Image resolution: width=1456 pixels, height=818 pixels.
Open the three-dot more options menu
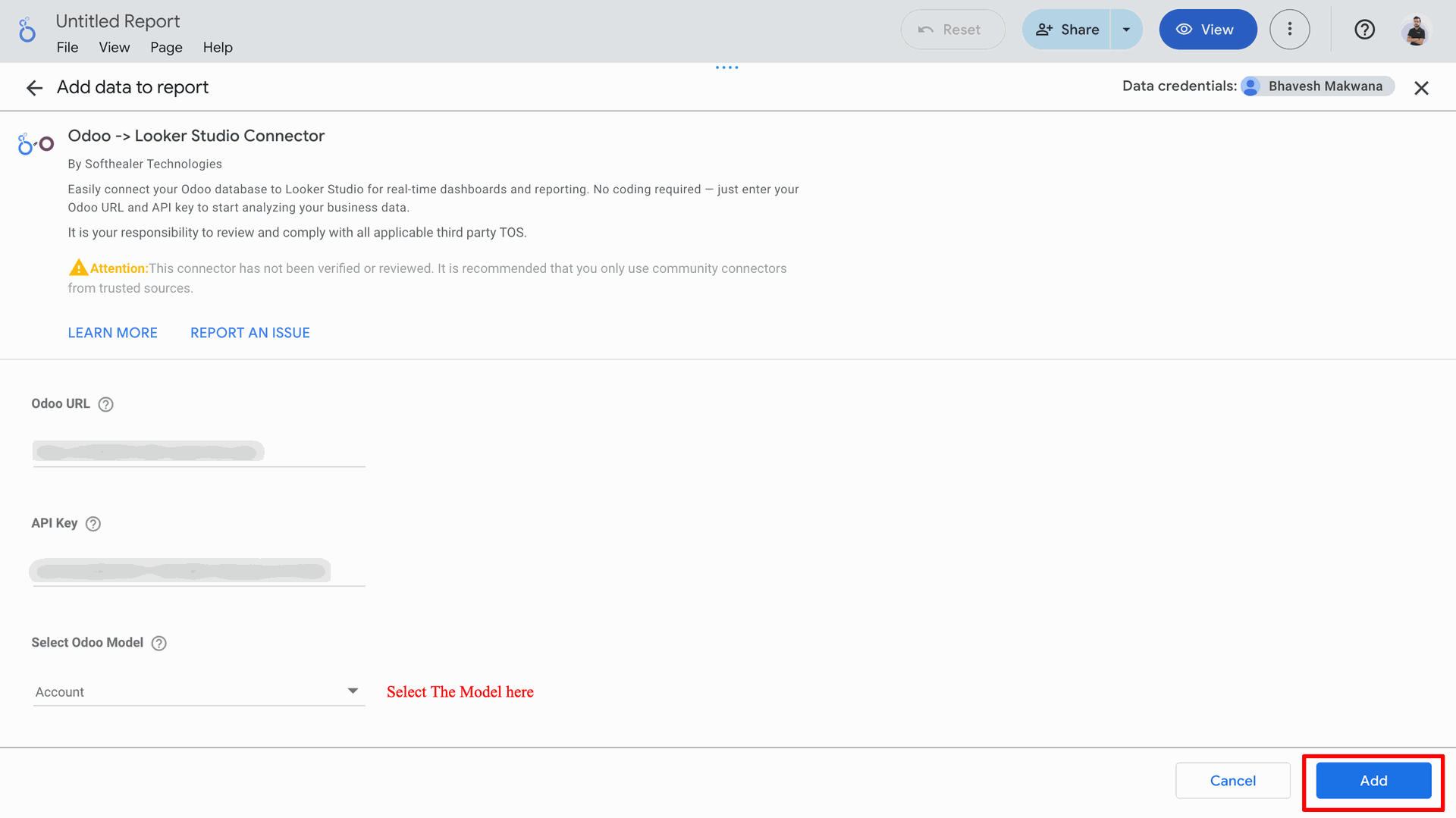click(1289, 30)
